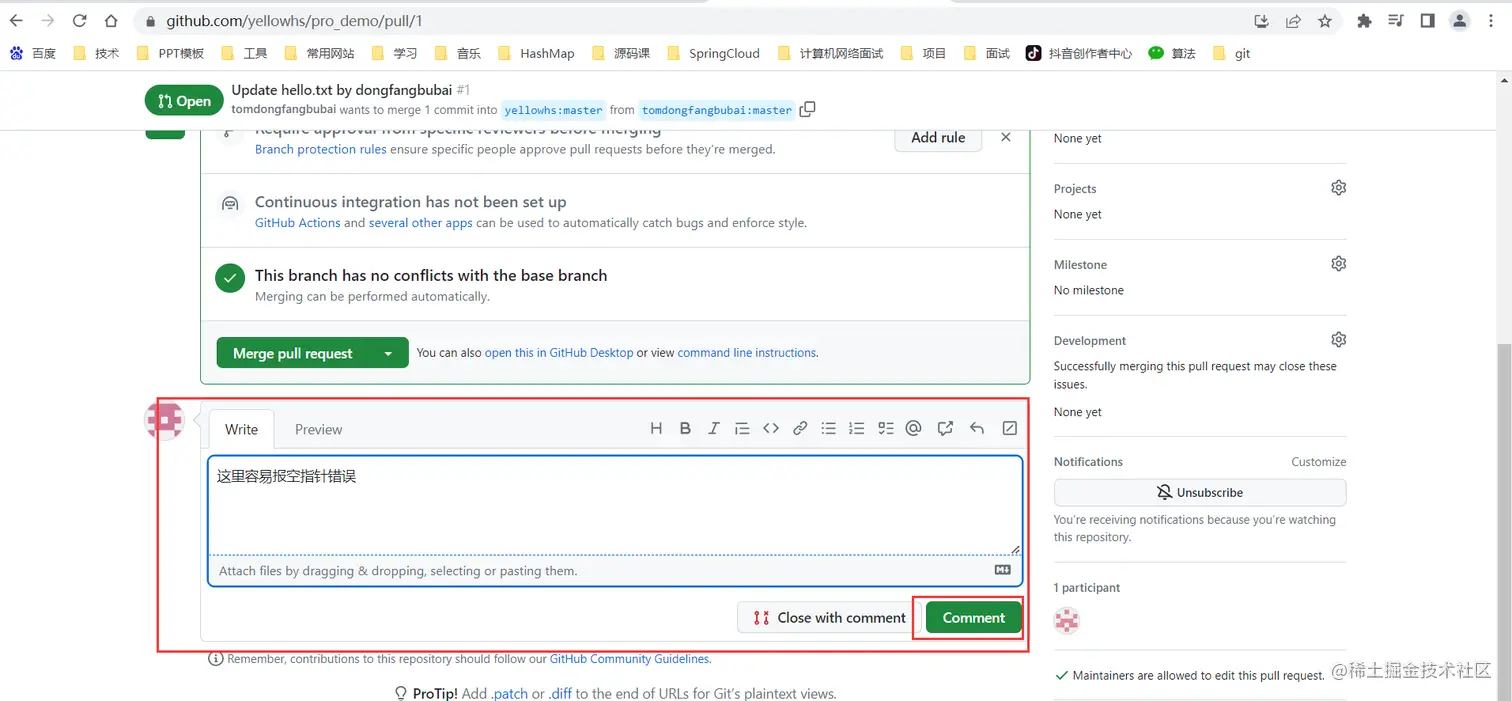Open the 技术 bookmarks folder
This screenshot has width=1512, height=701.
(96, 53)
